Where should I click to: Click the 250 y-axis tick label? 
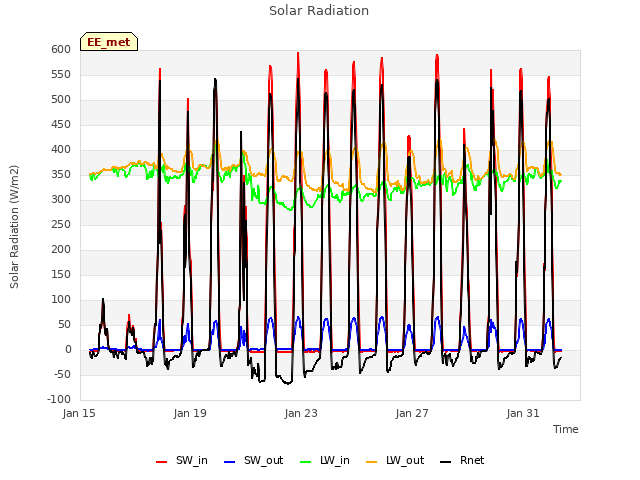coord(61,224)
